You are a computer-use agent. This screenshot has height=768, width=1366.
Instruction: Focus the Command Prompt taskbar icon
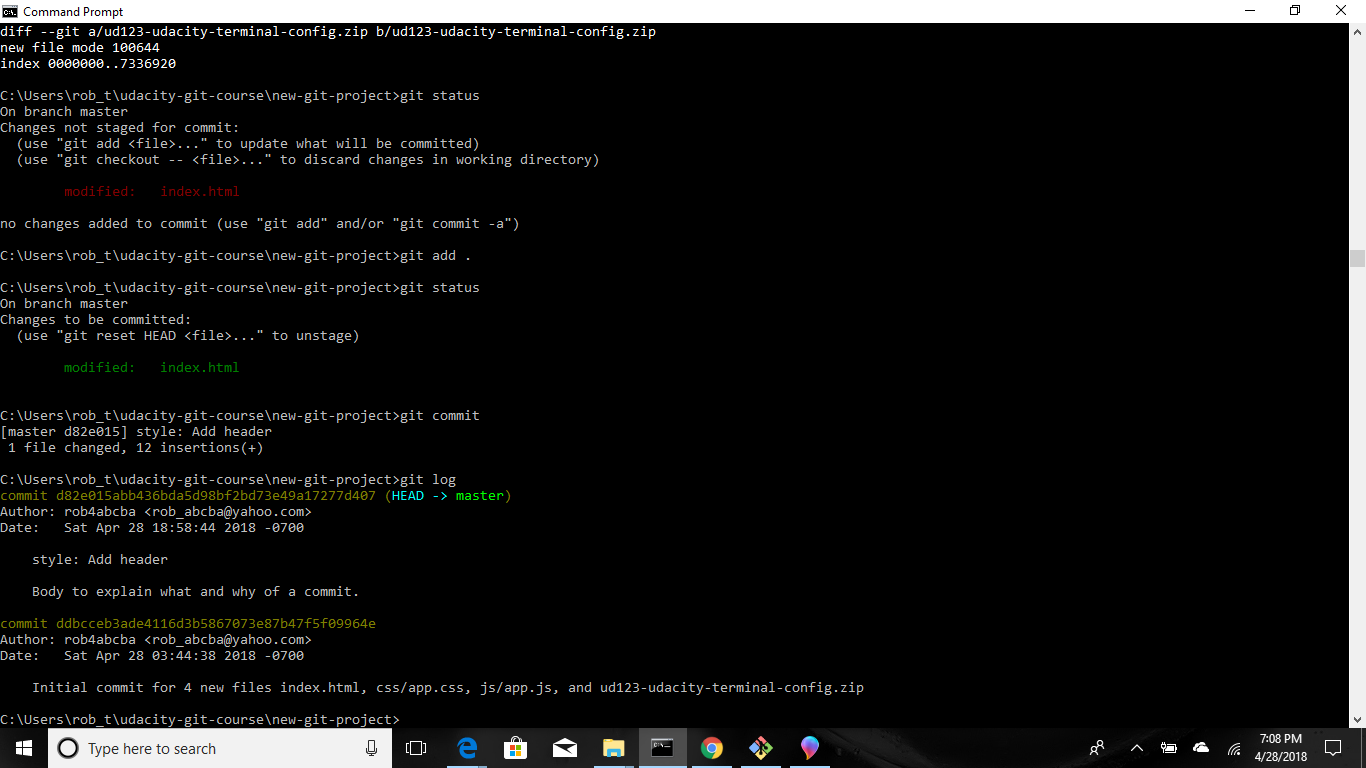662,747
